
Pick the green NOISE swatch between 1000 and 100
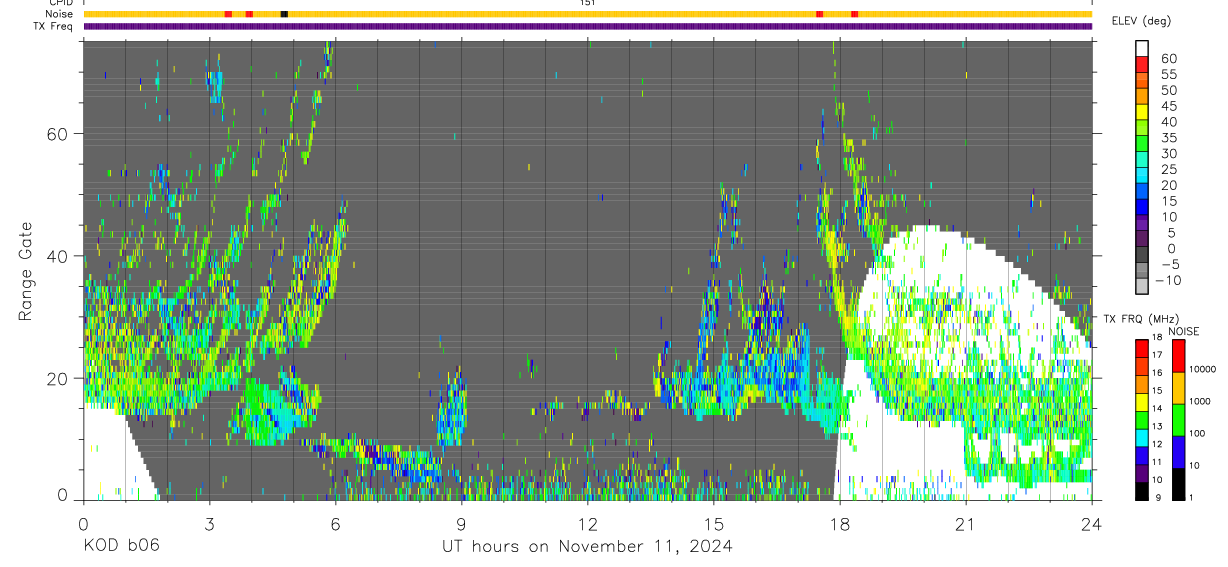1178,418
